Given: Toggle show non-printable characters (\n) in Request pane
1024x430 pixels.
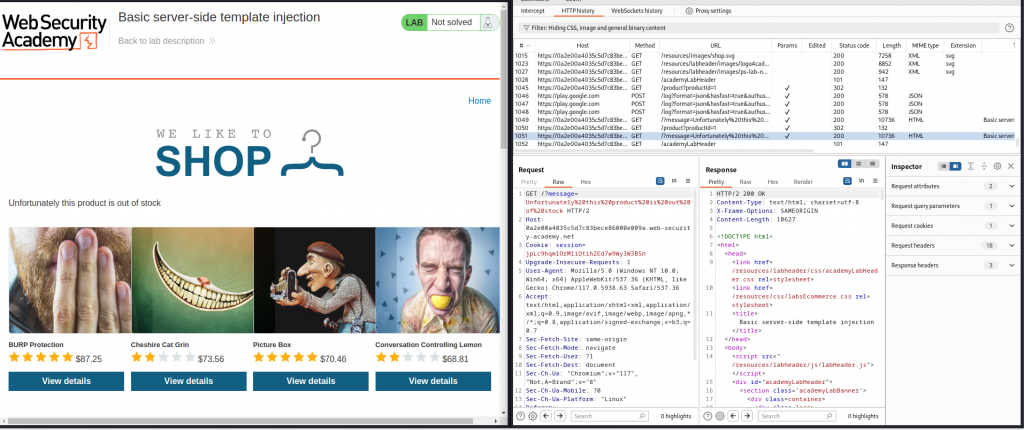Looking at the screenshot, I should tap(674, 181).
